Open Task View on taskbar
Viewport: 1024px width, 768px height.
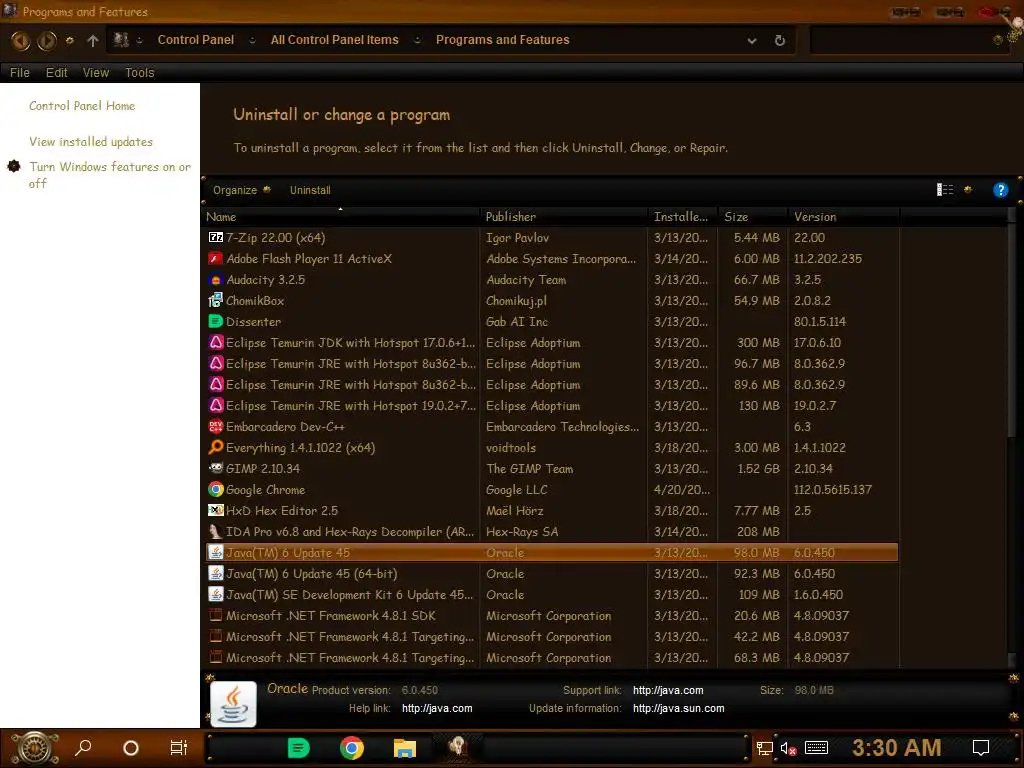tap(178, 748)
